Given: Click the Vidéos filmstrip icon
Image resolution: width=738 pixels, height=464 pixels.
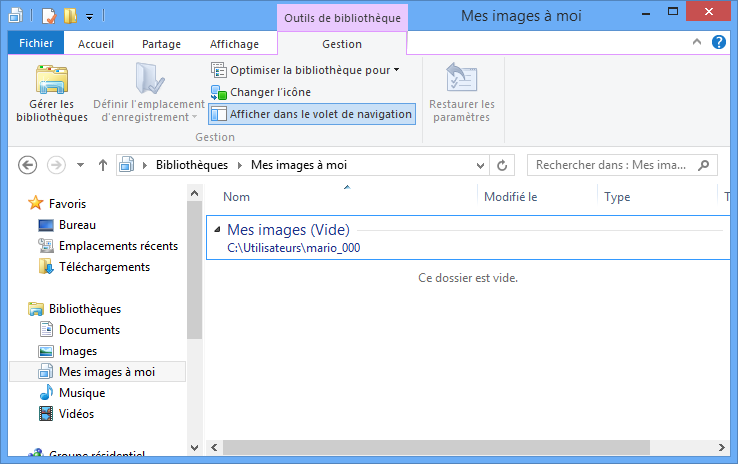Looking at the screenshot, I should (46, 414).
